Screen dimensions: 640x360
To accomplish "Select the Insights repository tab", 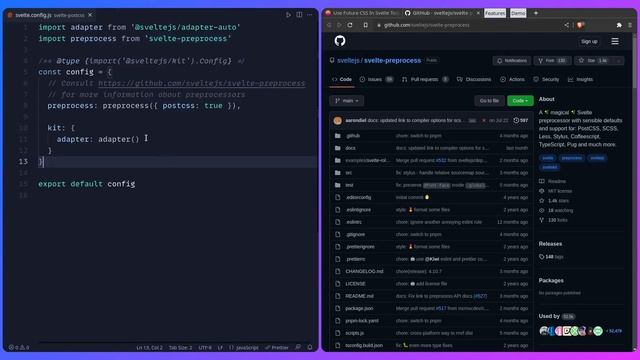I will 580,79.
